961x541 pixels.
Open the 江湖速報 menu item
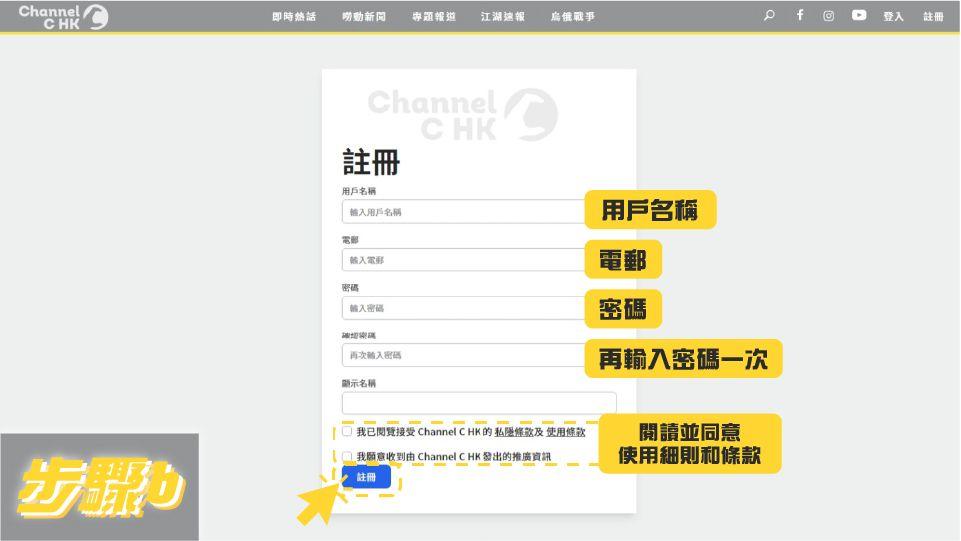[503, 17]
